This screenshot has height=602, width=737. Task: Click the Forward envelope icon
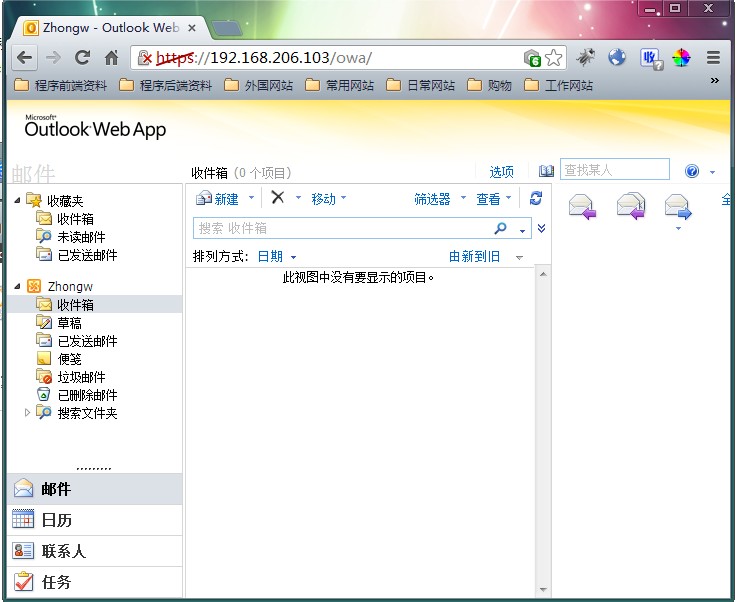678,207
